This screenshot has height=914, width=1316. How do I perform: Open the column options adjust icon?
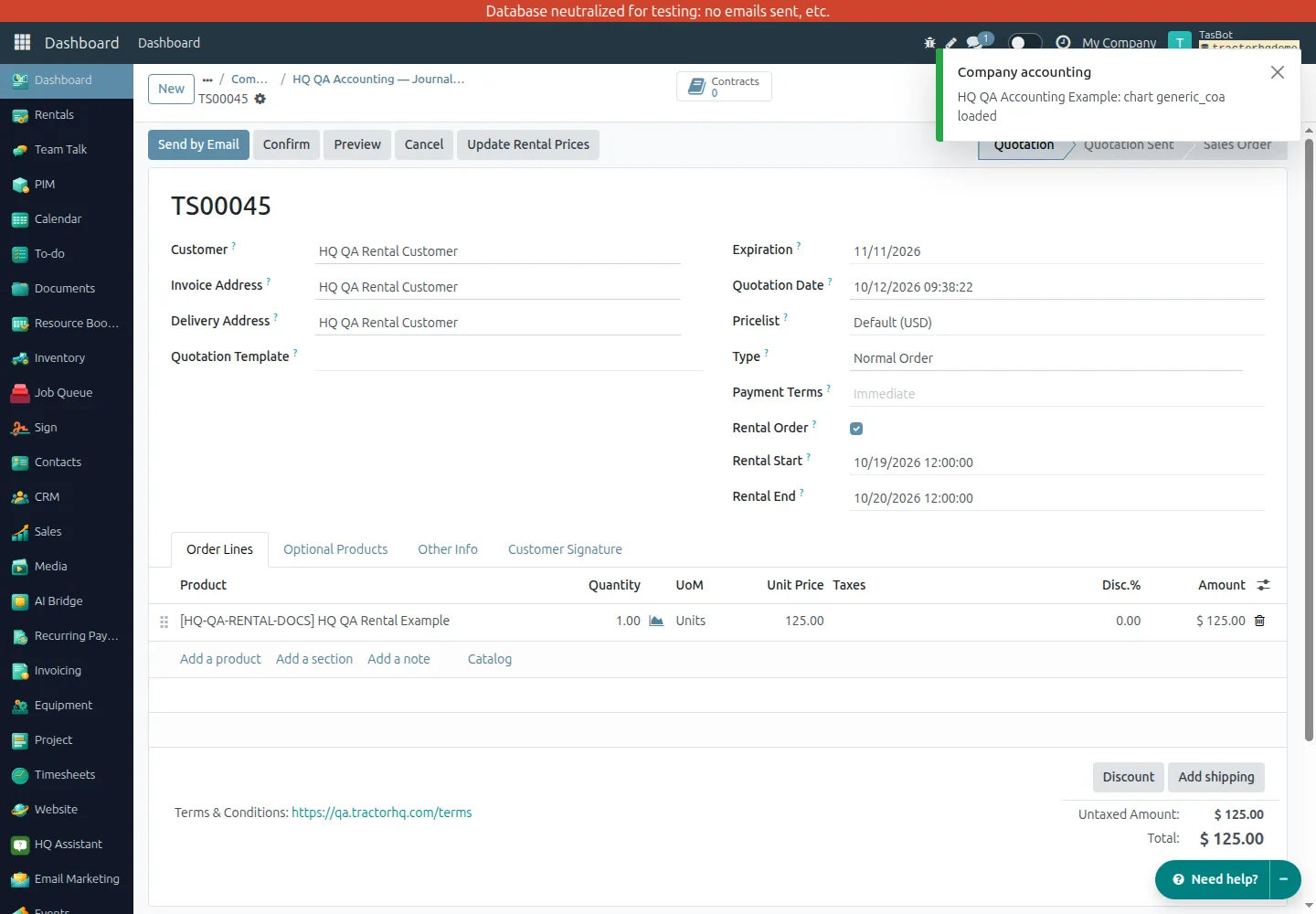1263,585
